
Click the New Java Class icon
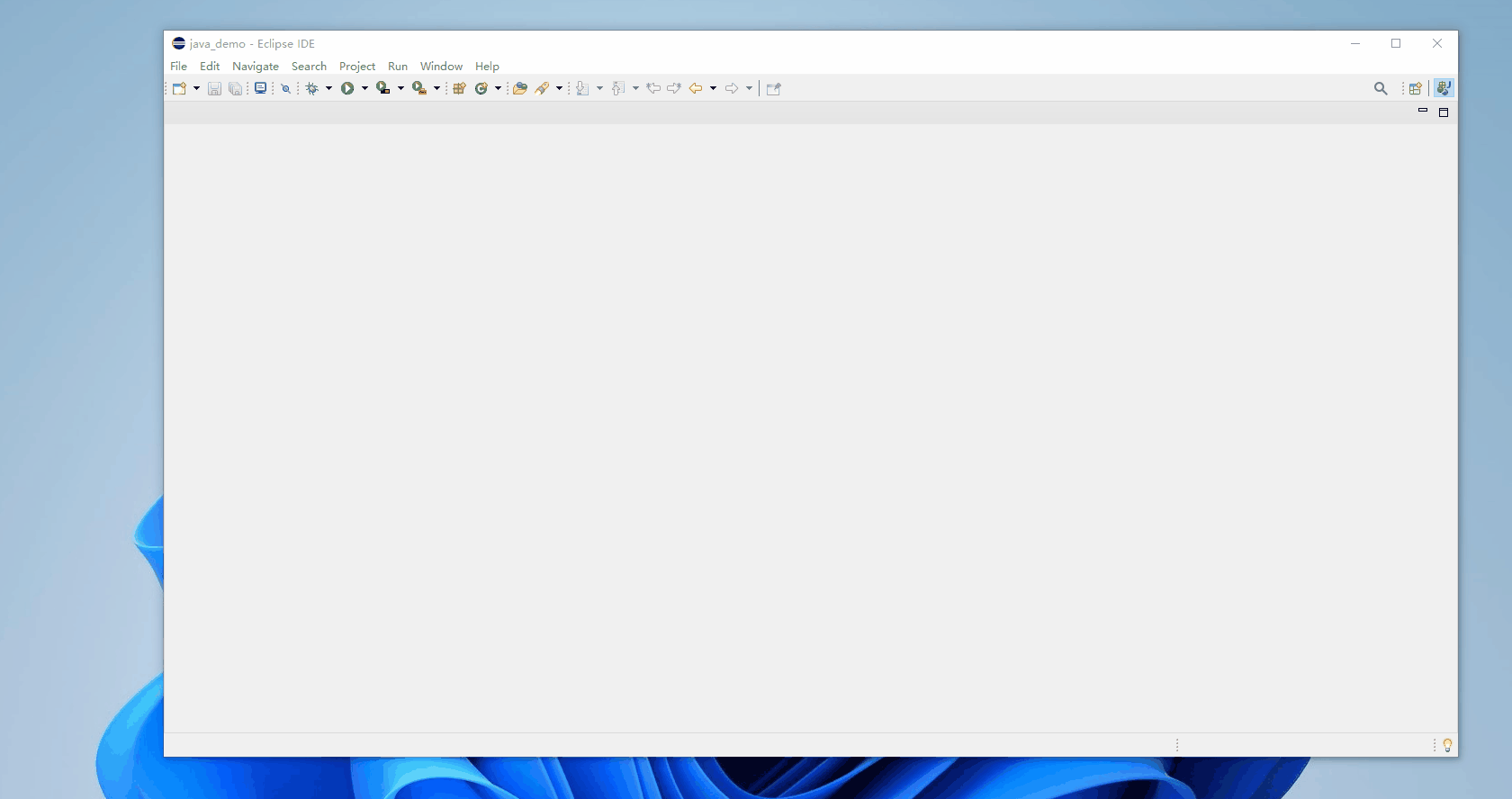tap(481, 88)
